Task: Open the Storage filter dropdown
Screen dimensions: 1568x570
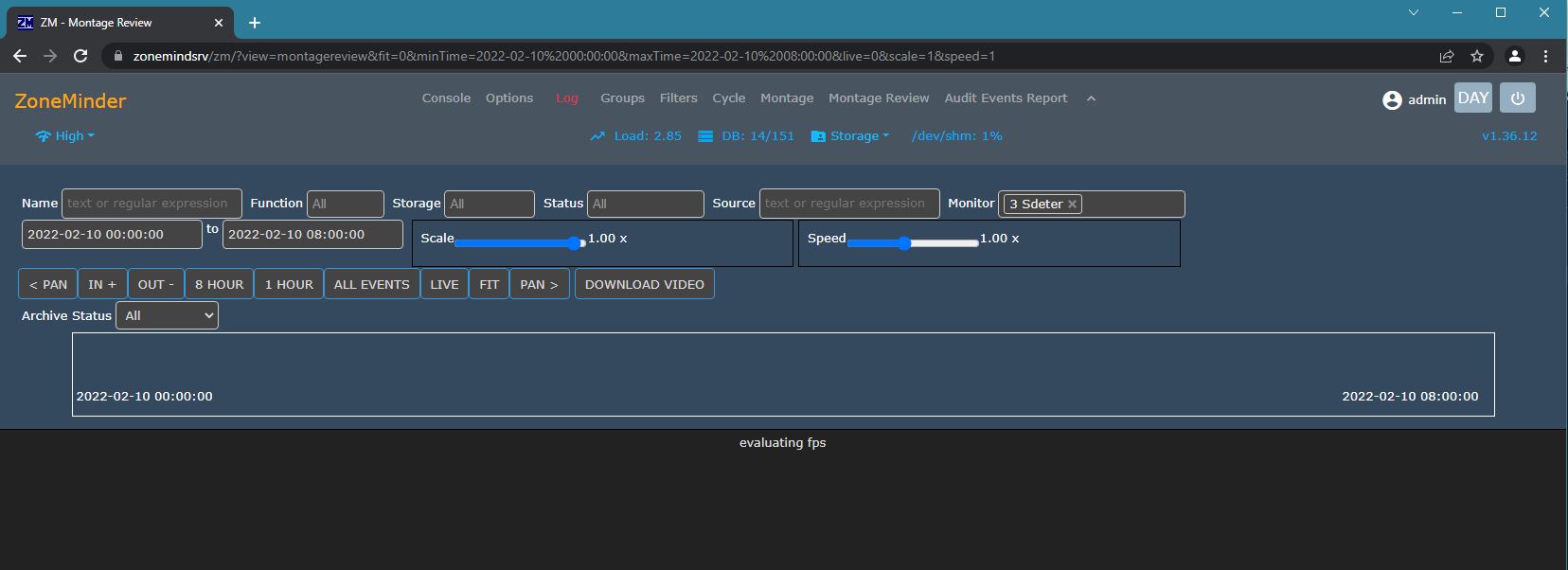Action: pos(490,204)
